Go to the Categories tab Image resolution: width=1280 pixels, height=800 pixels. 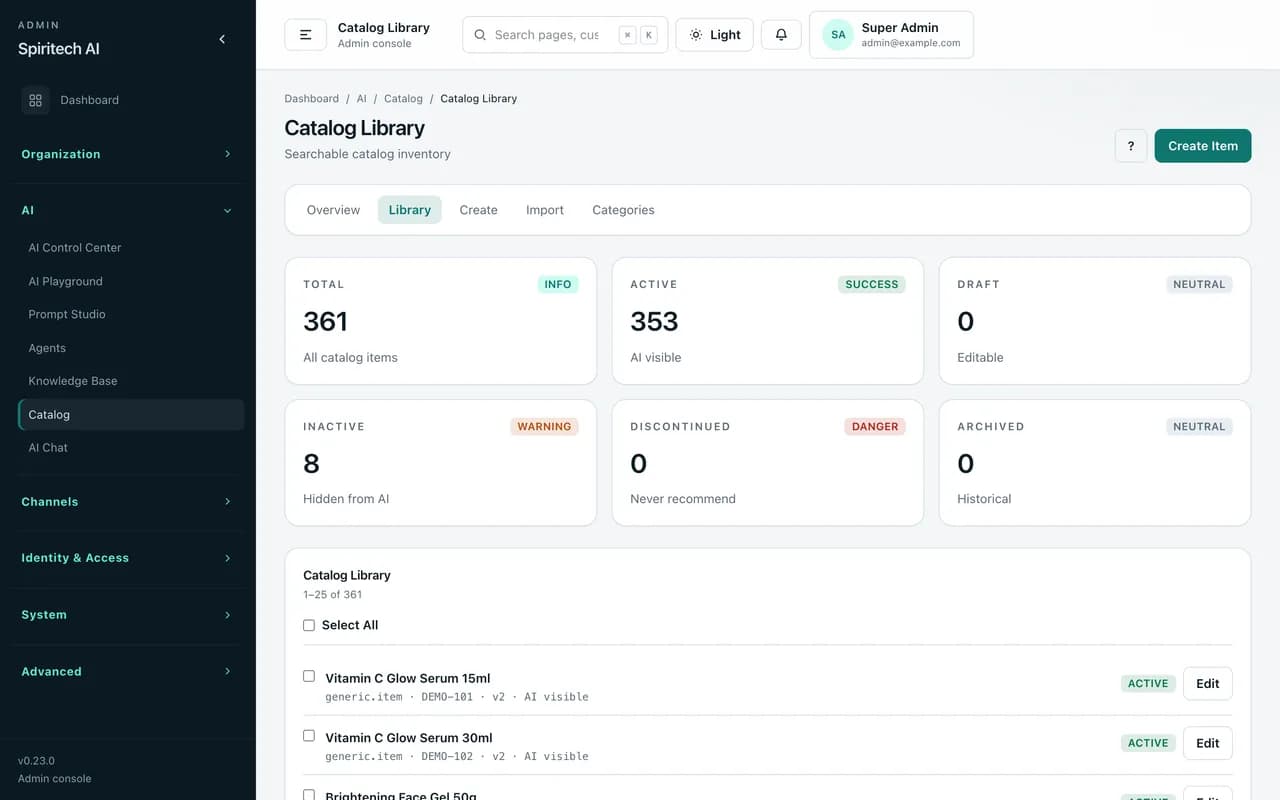pos(623,210)
